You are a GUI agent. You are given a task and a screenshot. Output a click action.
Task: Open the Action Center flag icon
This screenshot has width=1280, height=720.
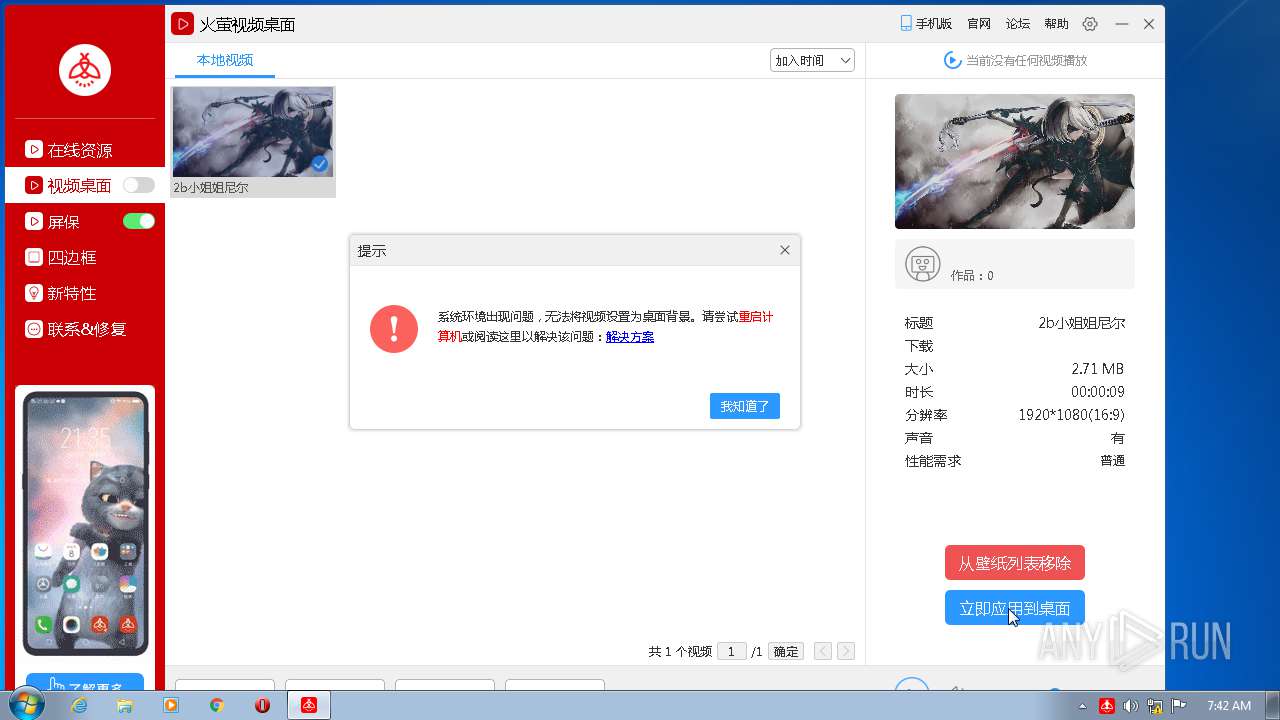[1179, 705]
